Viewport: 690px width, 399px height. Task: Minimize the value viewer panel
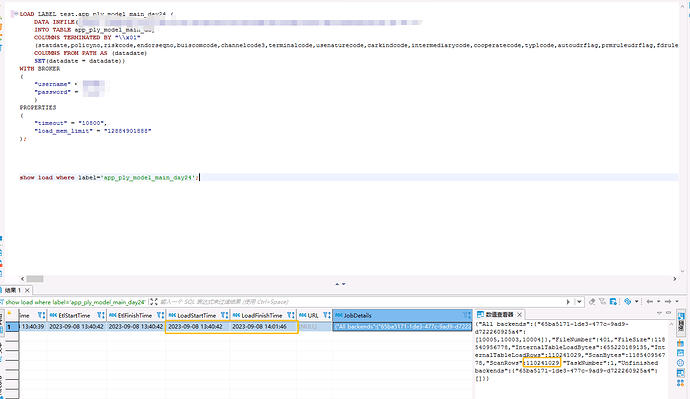pyautogui.click(x=668, y=313)
